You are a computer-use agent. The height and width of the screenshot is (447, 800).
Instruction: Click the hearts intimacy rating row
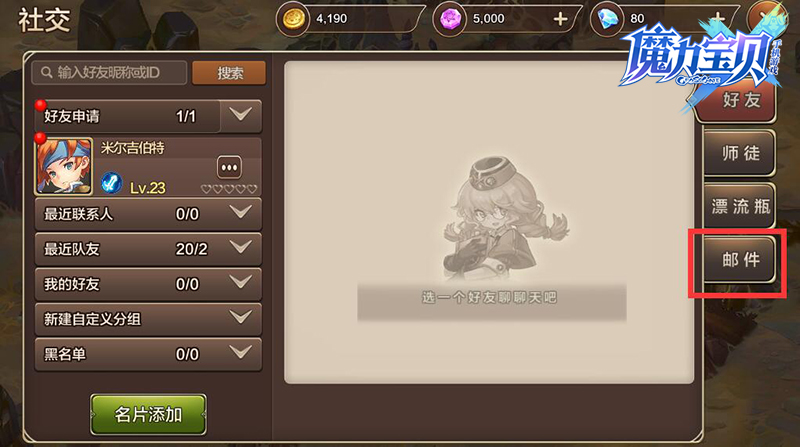229,189
